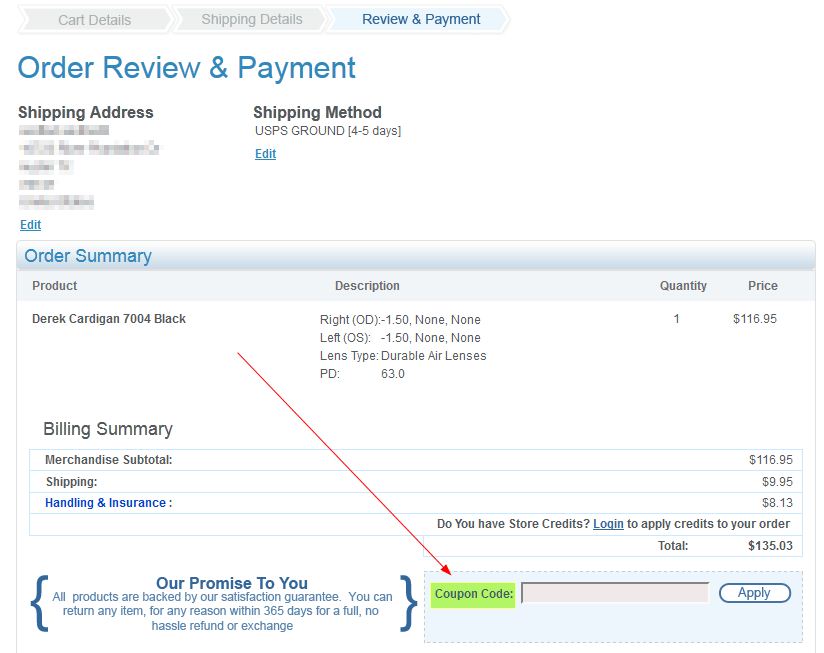Edit the shipping address
824x653 pixels.
click(x=30, y=224)
